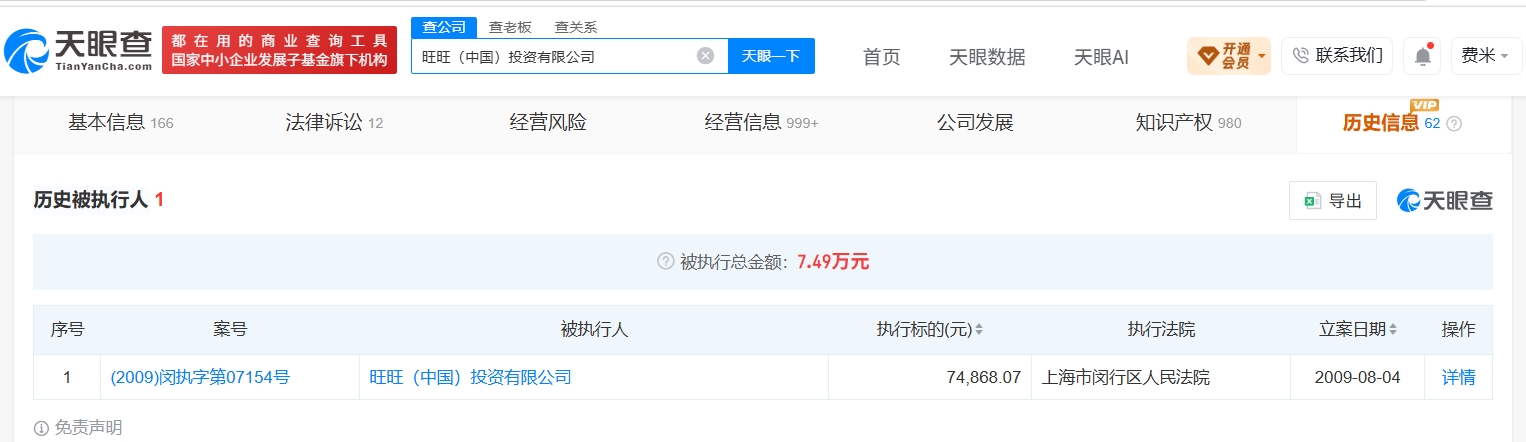
Task: Open 天眼数据 navigation item
Action: tap(987, 57)
